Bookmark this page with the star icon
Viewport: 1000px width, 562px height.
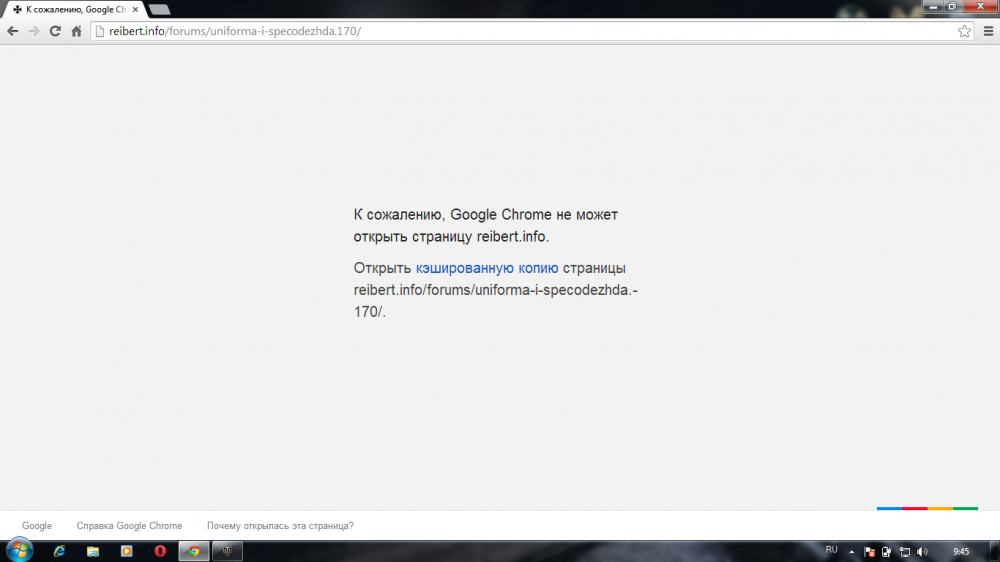964,31
